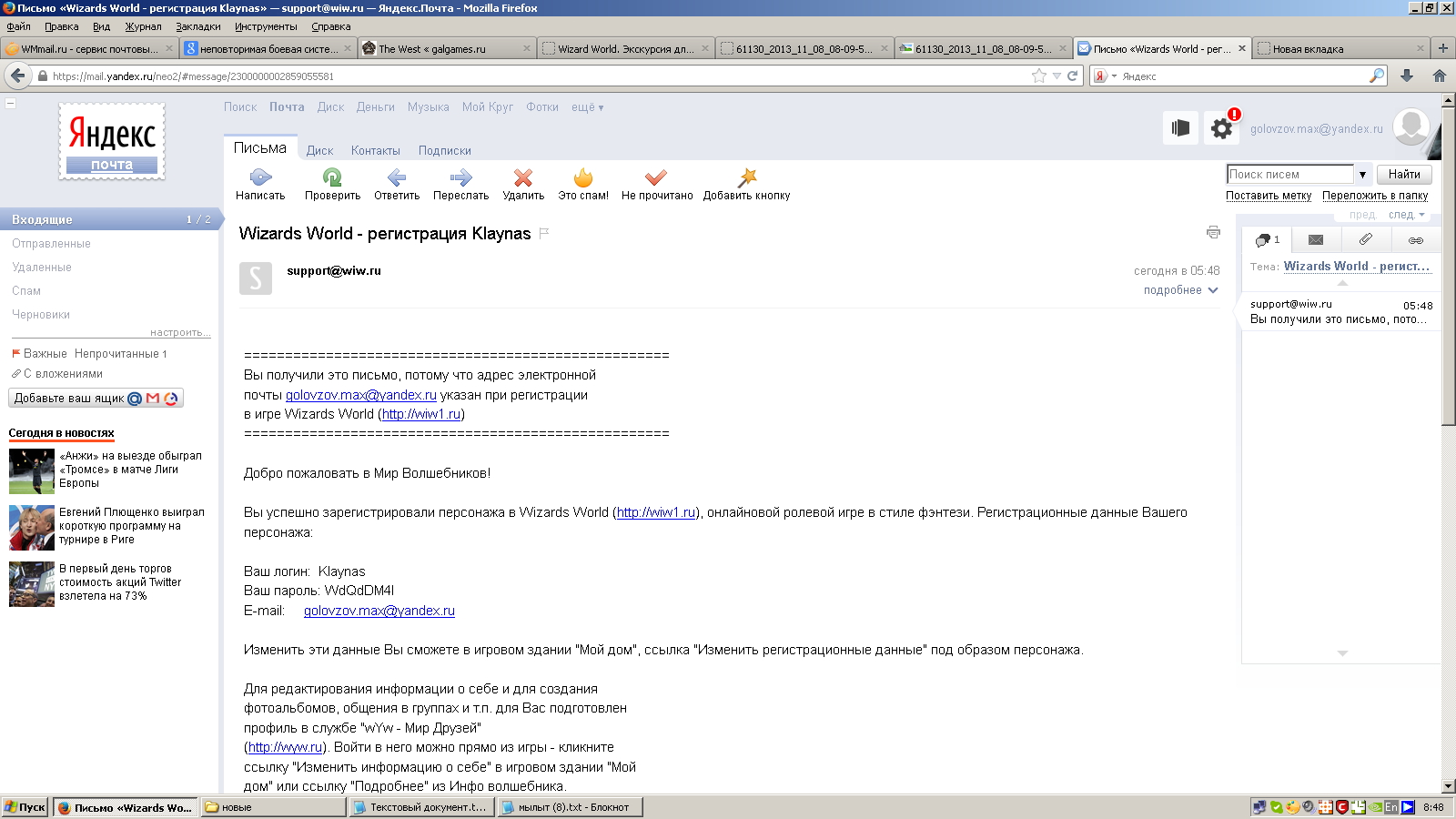Collapse the left panel with the minus box
Image resolution: width=1456 pixels, height=819 pixels.
point(11,103)
